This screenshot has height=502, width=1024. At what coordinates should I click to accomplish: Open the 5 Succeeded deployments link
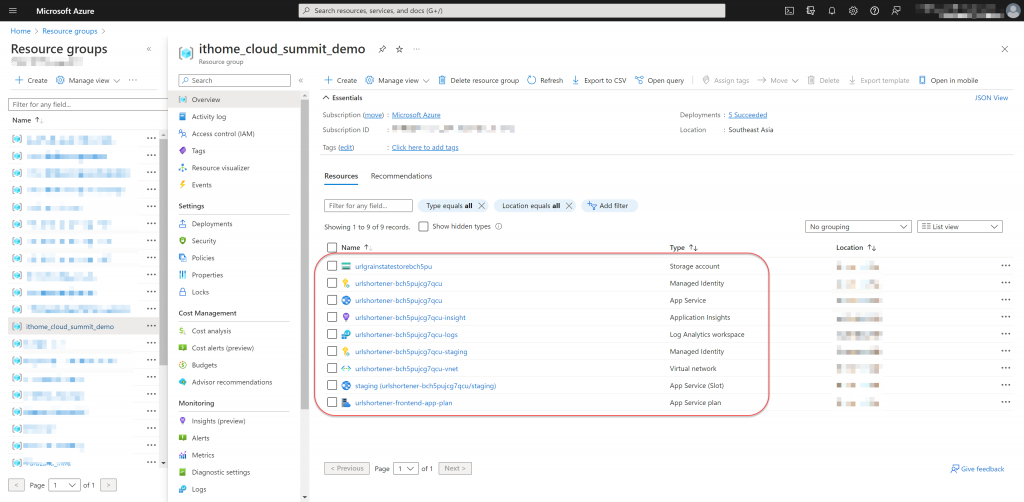point(748,115)
